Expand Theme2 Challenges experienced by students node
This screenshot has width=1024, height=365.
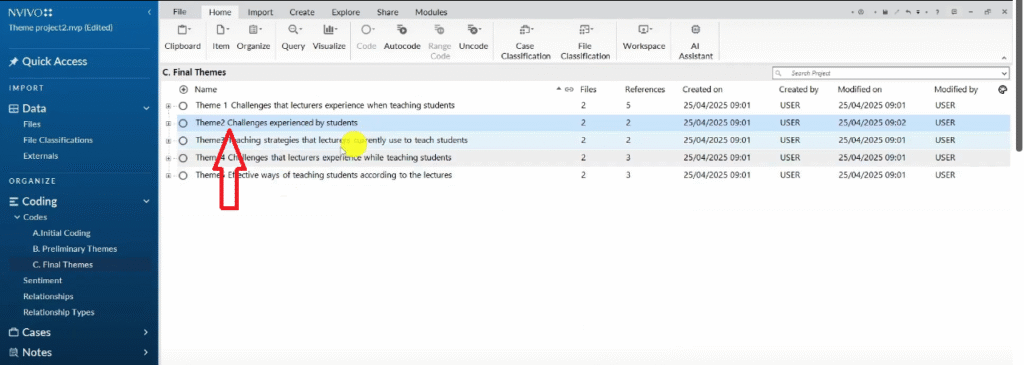[x=168, y=123]
